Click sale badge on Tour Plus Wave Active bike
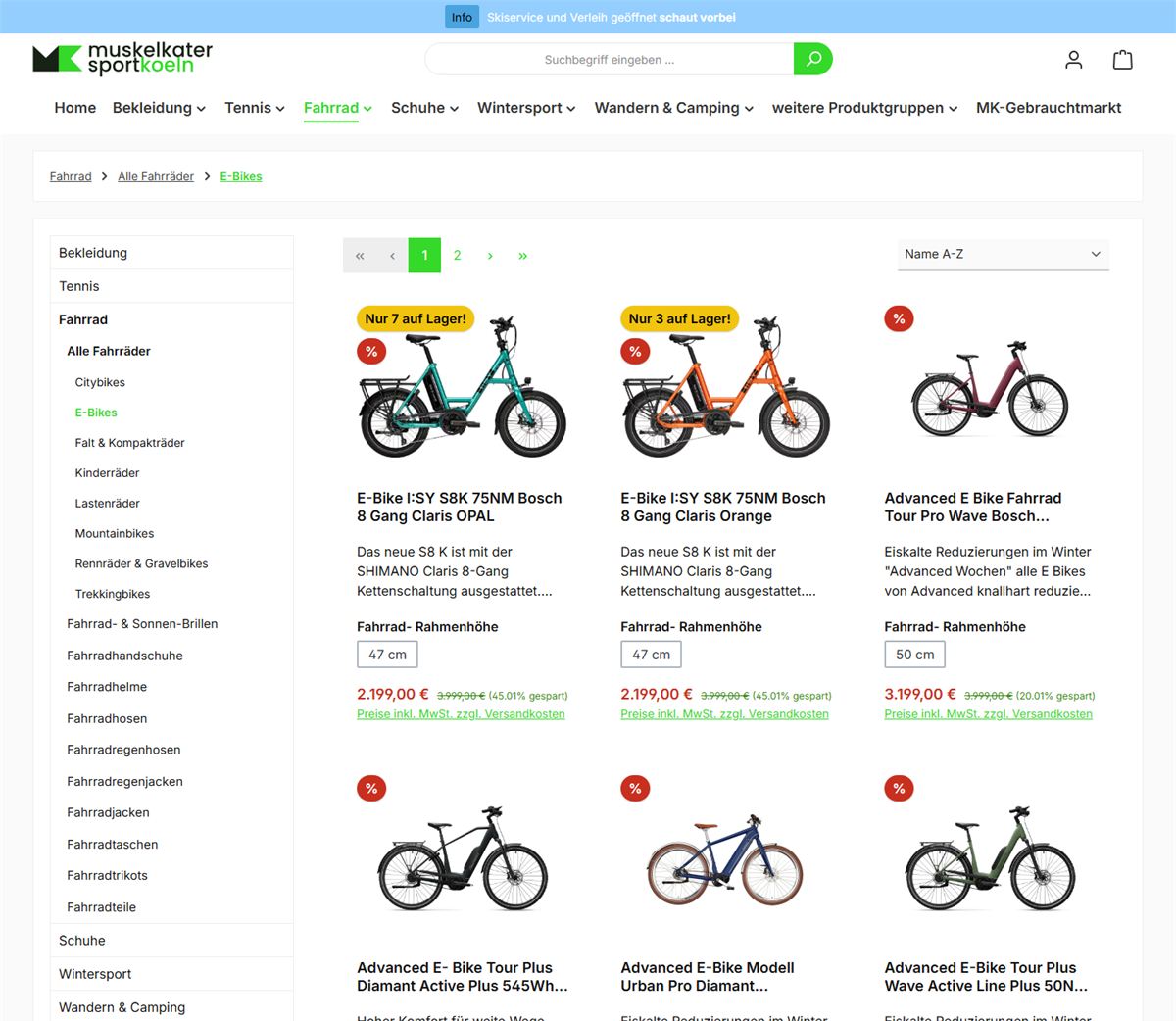 (x=899, y=788)
